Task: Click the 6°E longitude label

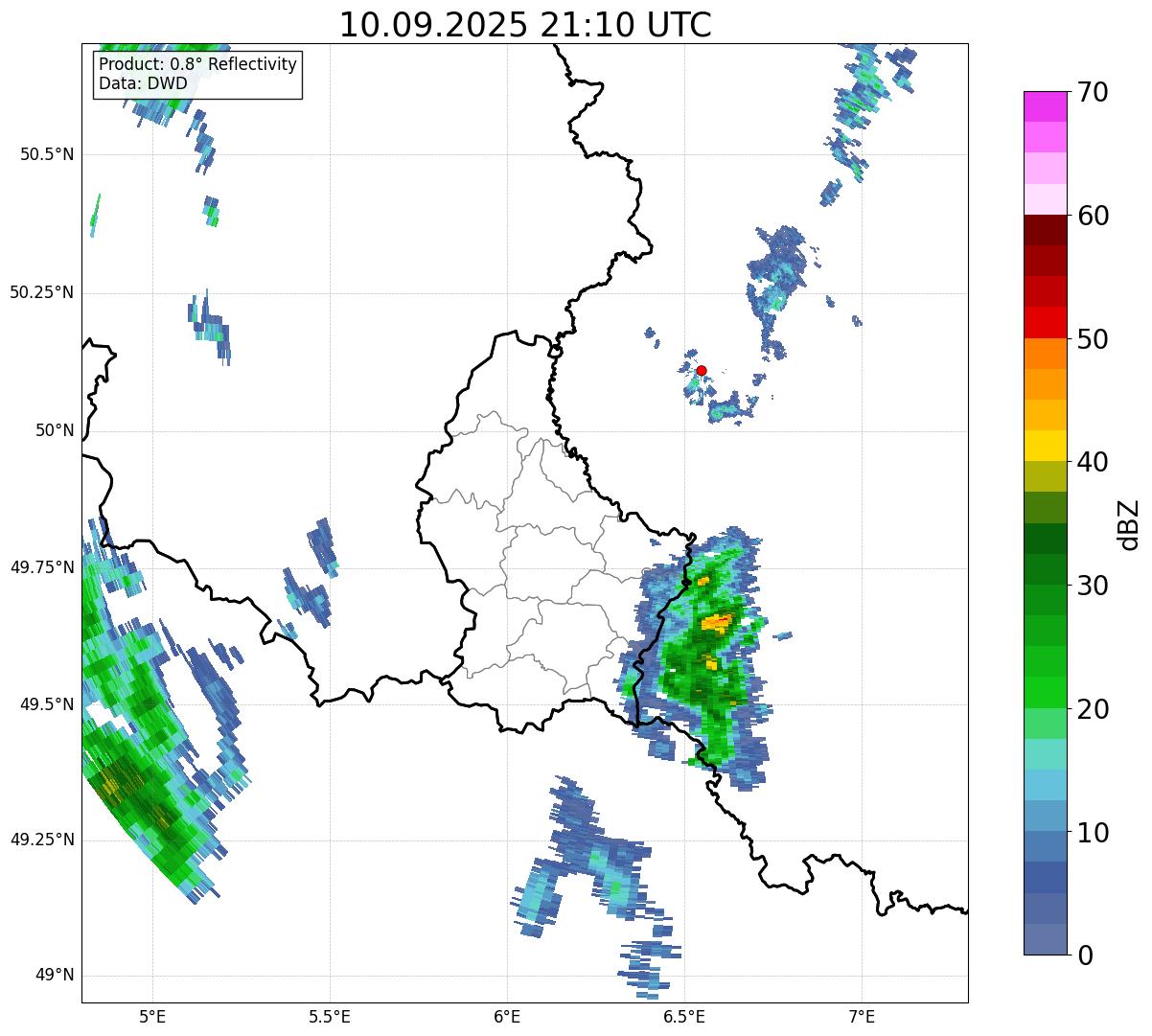Action: pos(507,1016)
